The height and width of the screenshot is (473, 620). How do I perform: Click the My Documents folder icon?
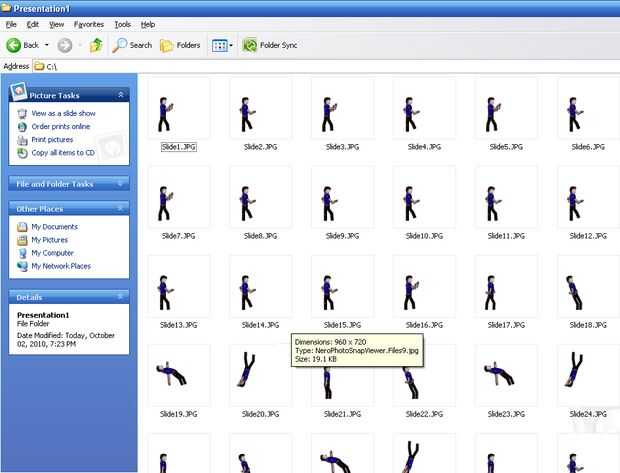coord(22,227)
